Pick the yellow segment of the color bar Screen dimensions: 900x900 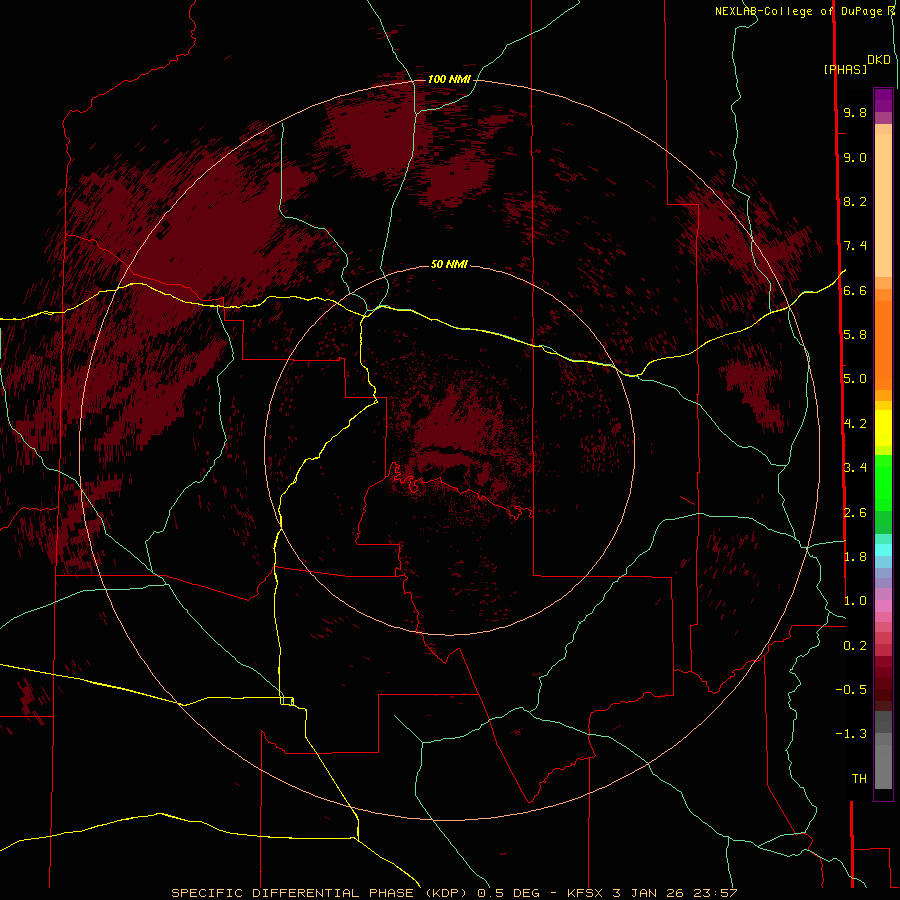click(883, 428)
